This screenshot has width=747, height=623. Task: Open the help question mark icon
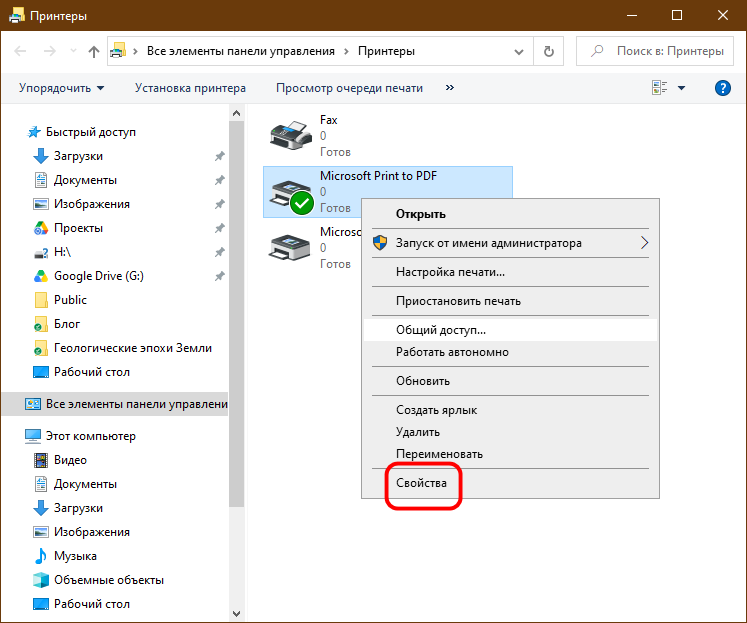click(x=723, y=88)
